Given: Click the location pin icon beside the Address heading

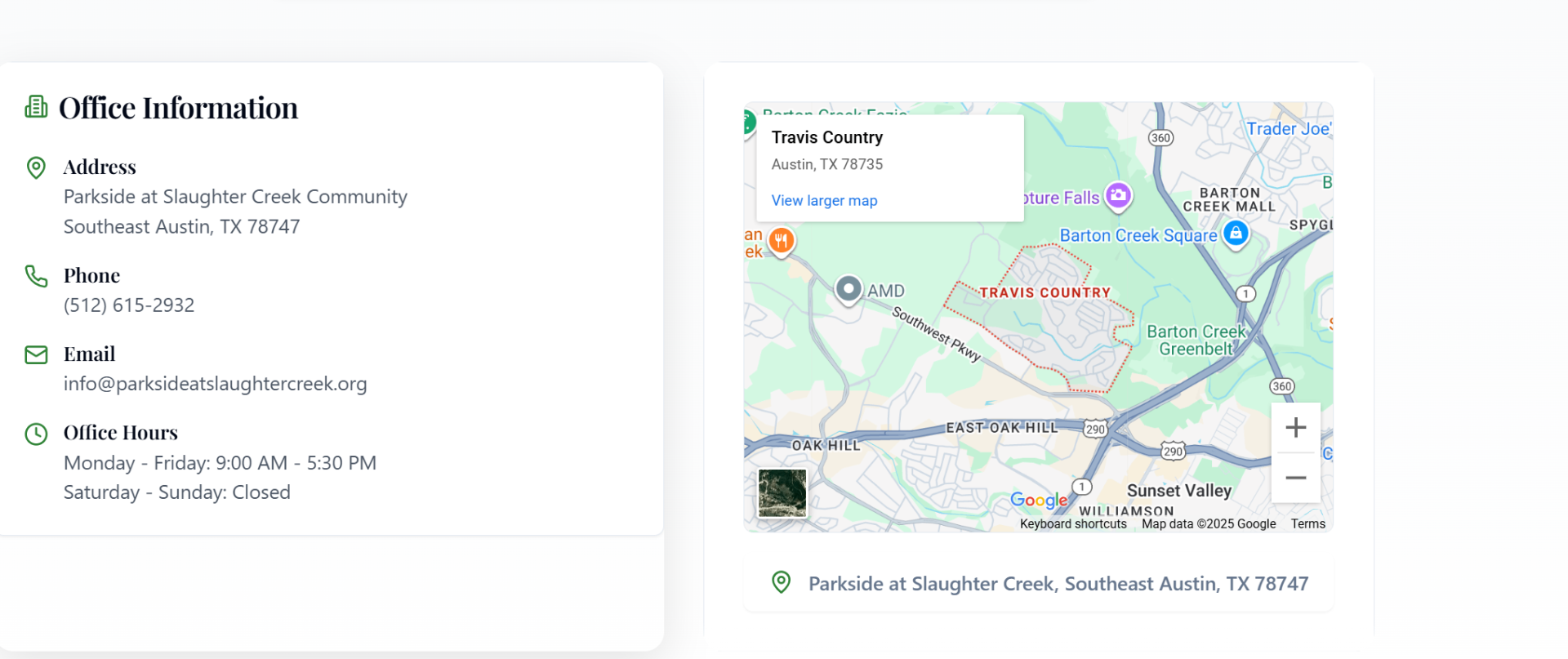Looking at the screenshot, I should 36,167.
